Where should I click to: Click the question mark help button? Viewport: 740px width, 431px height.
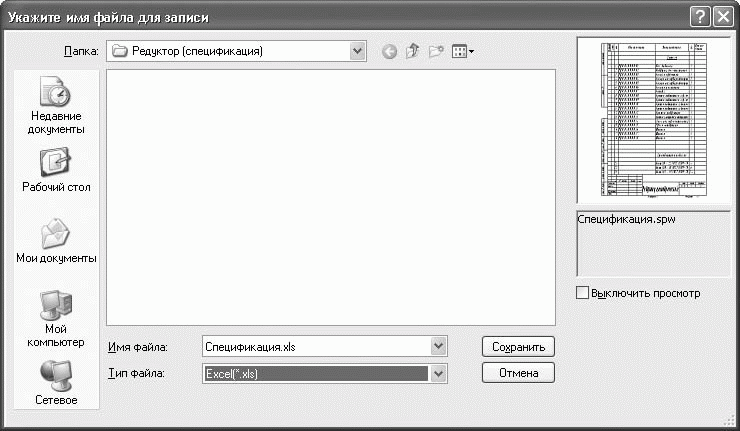(x=698, y=15)
